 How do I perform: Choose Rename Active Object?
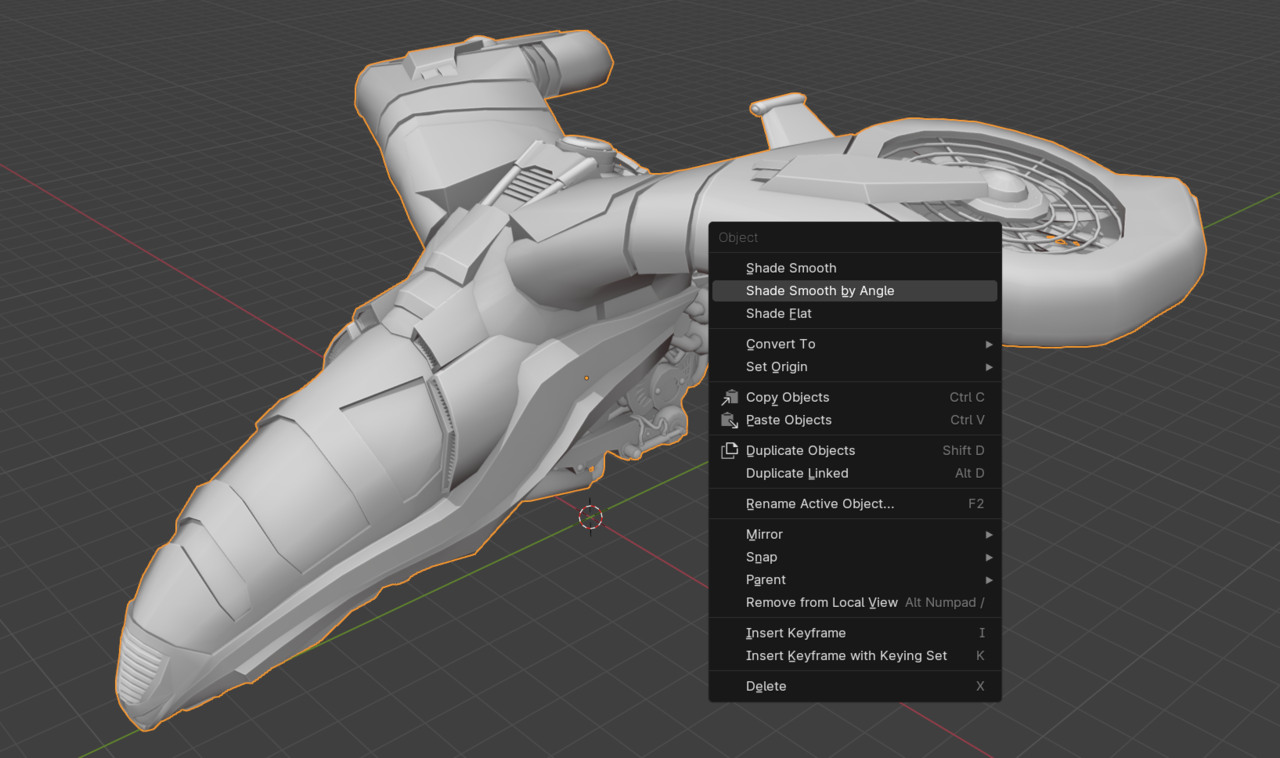click(854, 504)
